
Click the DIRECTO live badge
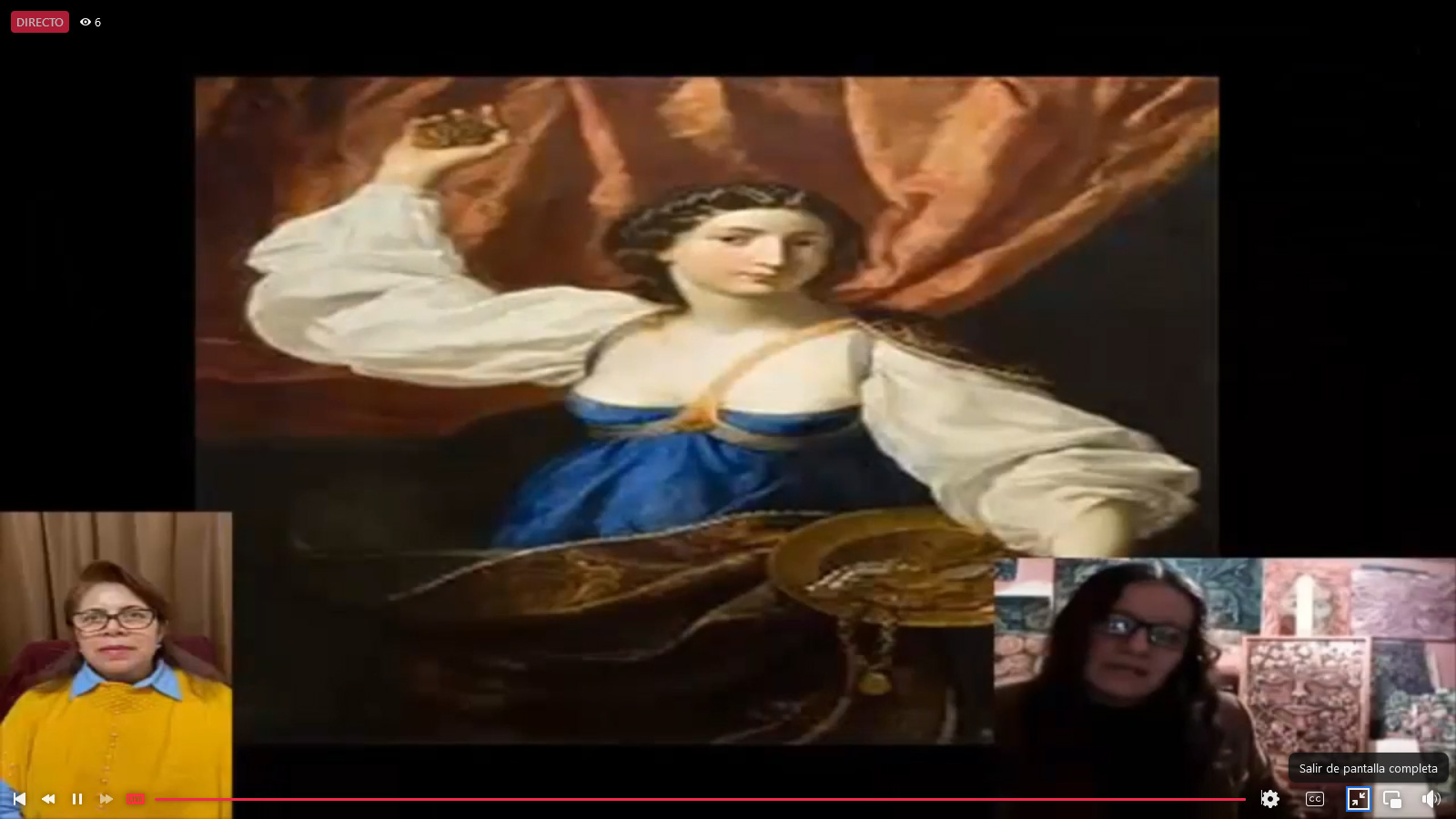[x=40, y=22]
